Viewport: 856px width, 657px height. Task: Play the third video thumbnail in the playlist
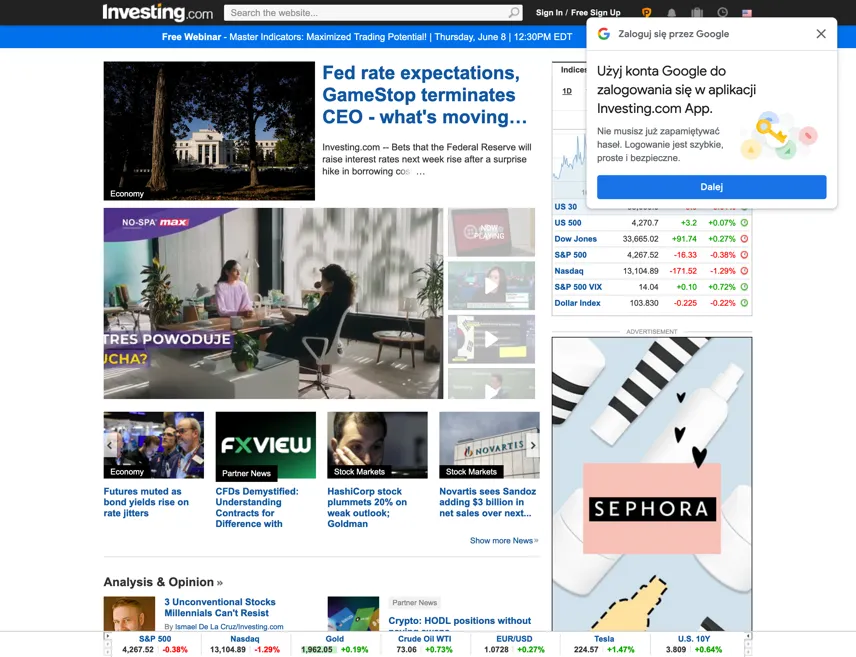coord(491,339)
